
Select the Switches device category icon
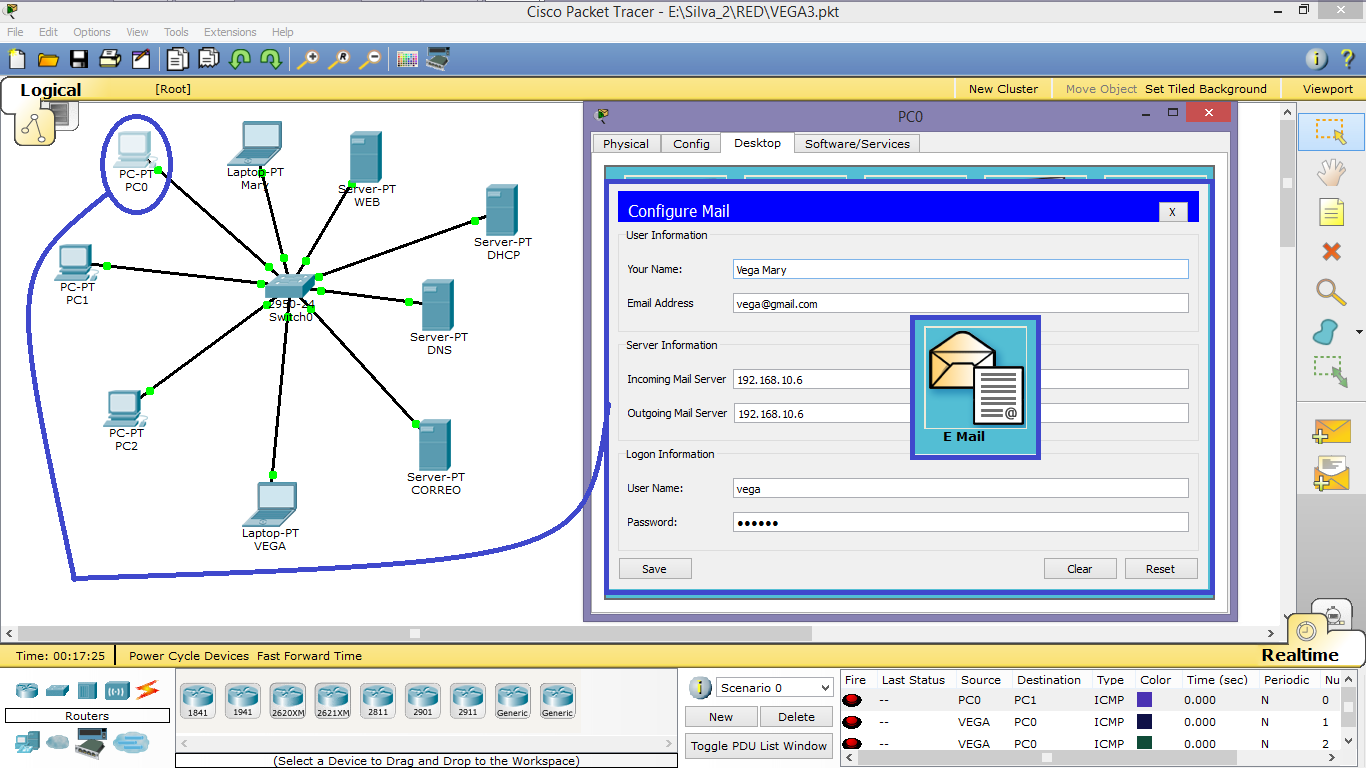tap(57, 690)
